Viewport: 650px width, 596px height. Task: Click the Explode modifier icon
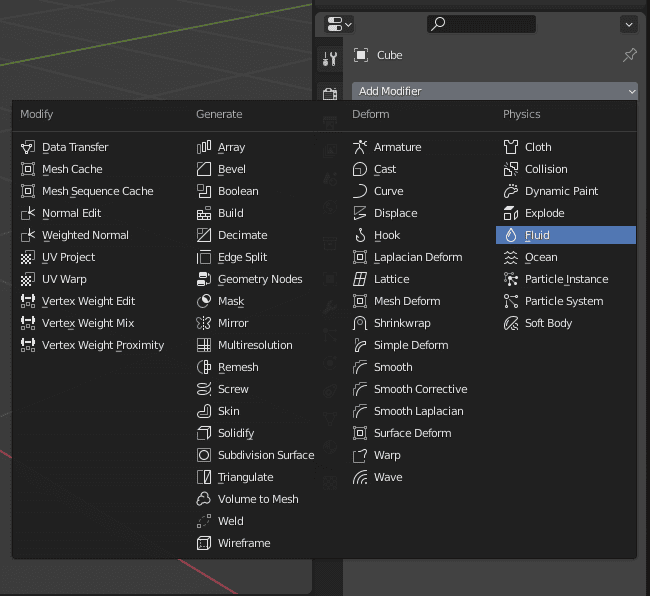(x=511, y=213)
